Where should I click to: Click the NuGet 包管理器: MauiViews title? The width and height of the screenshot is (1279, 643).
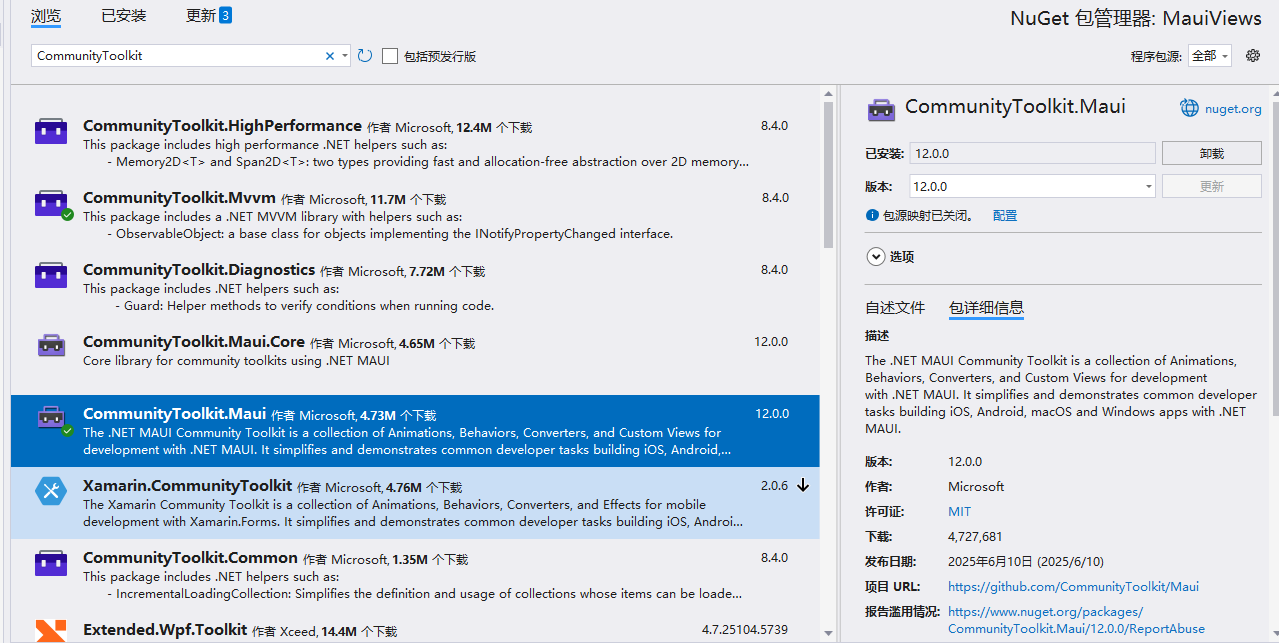click(1136, 19)
